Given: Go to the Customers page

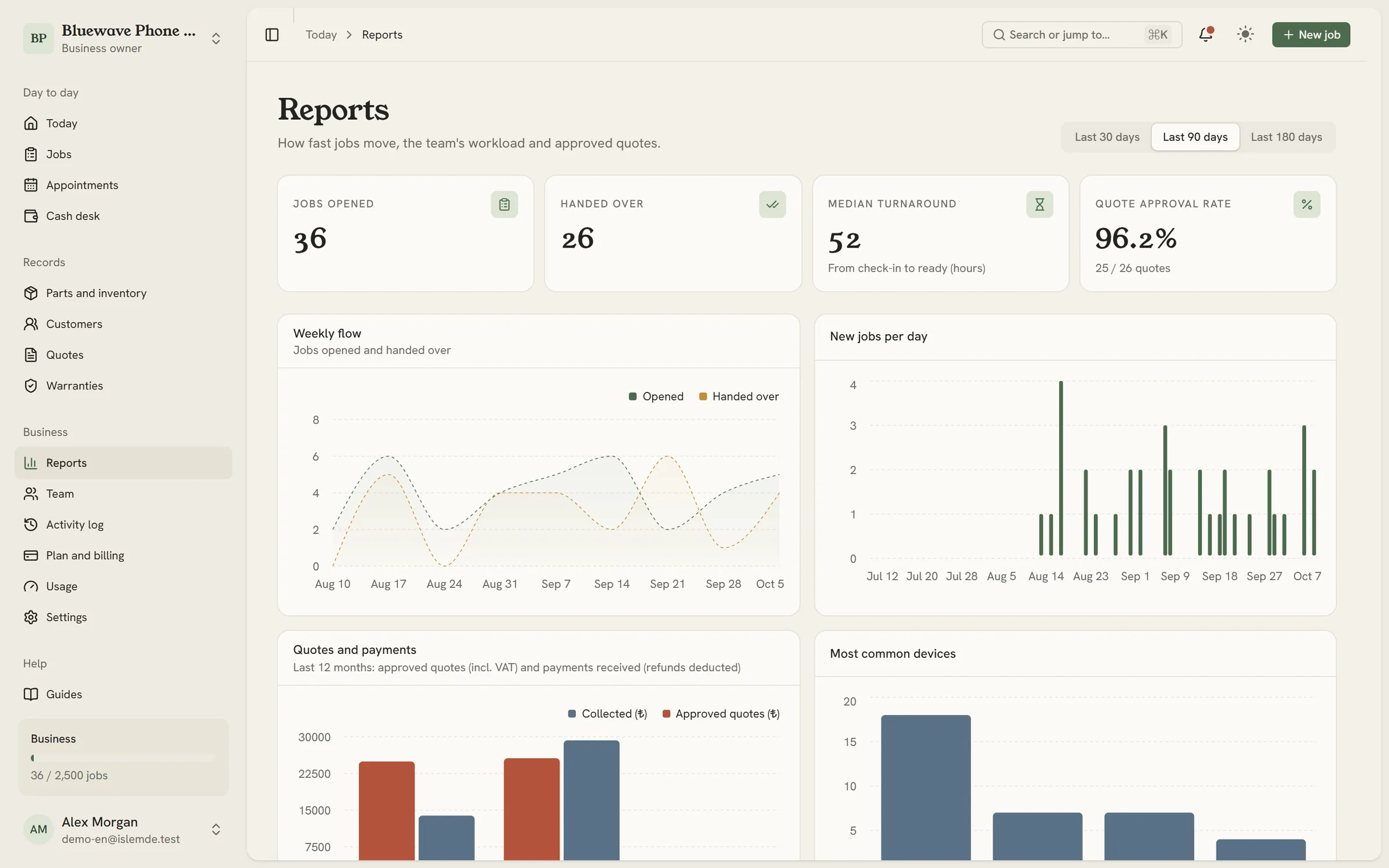Looking at the screenshot, I should pos(123,323).
